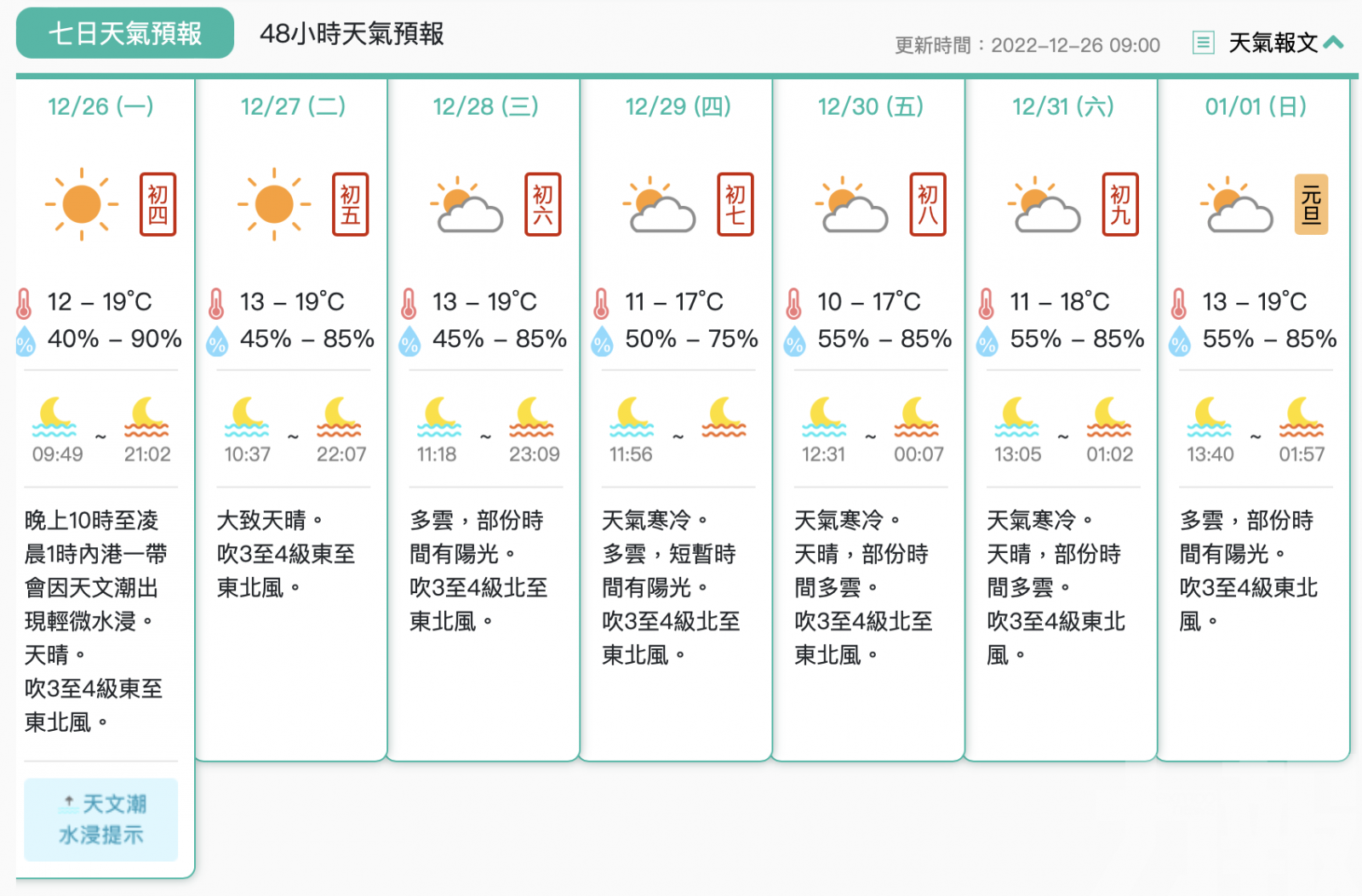Select the 01/01 (日) date header
1362x896 pixels.
1256,106
